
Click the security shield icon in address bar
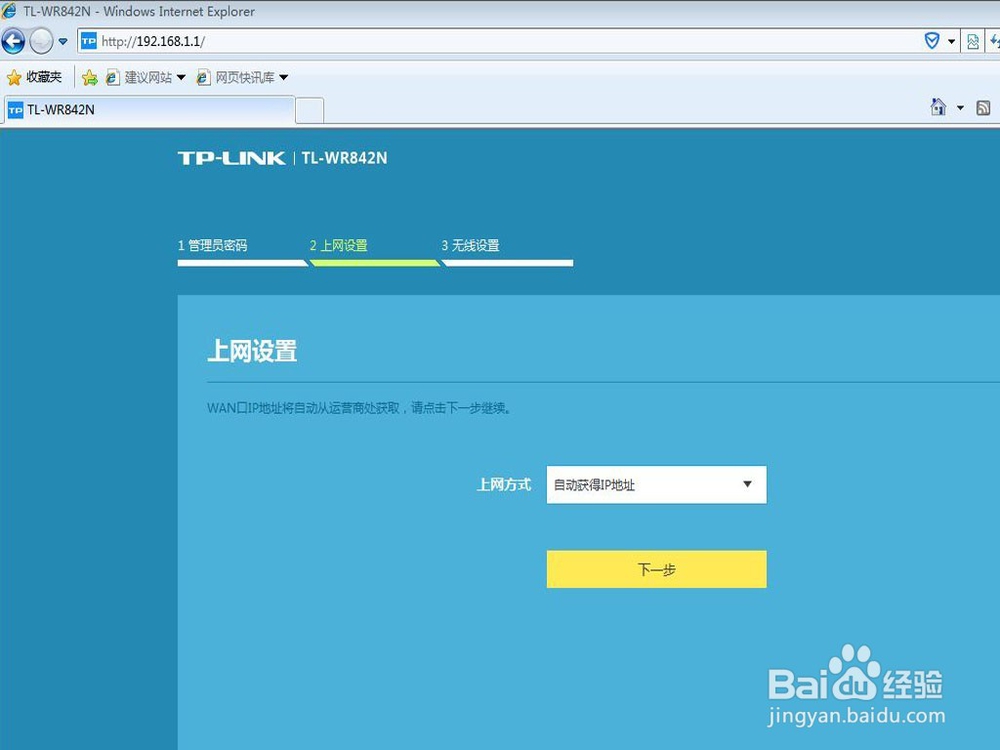click(x=932, y=41)
